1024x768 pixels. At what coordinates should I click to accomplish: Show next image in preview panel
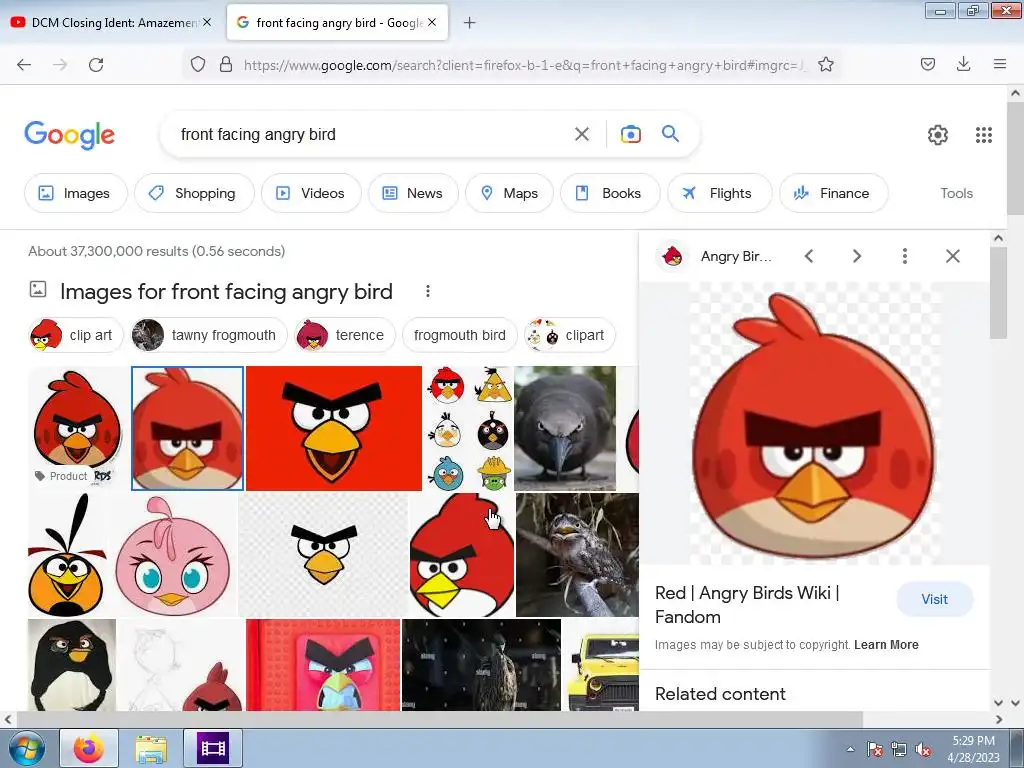[857, 256]
